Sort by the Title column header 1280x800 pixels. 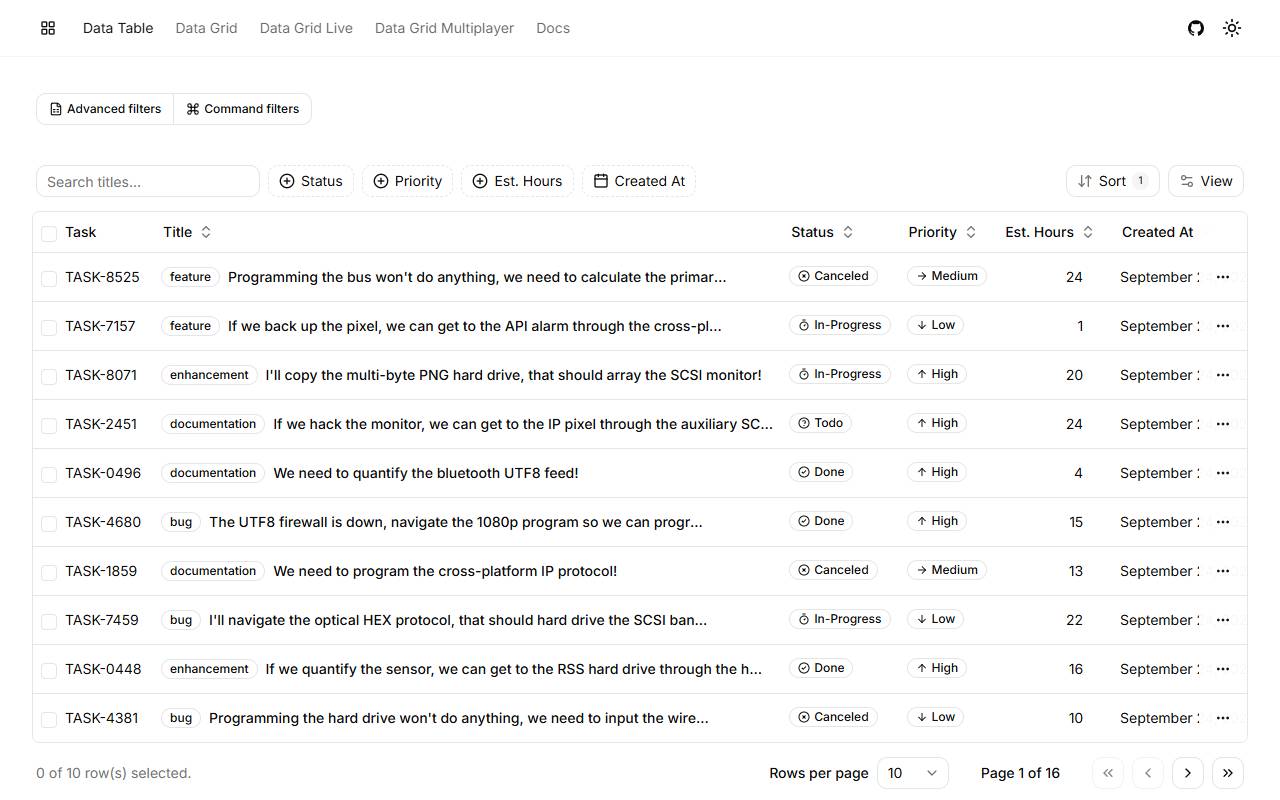(x=187, y=232)
